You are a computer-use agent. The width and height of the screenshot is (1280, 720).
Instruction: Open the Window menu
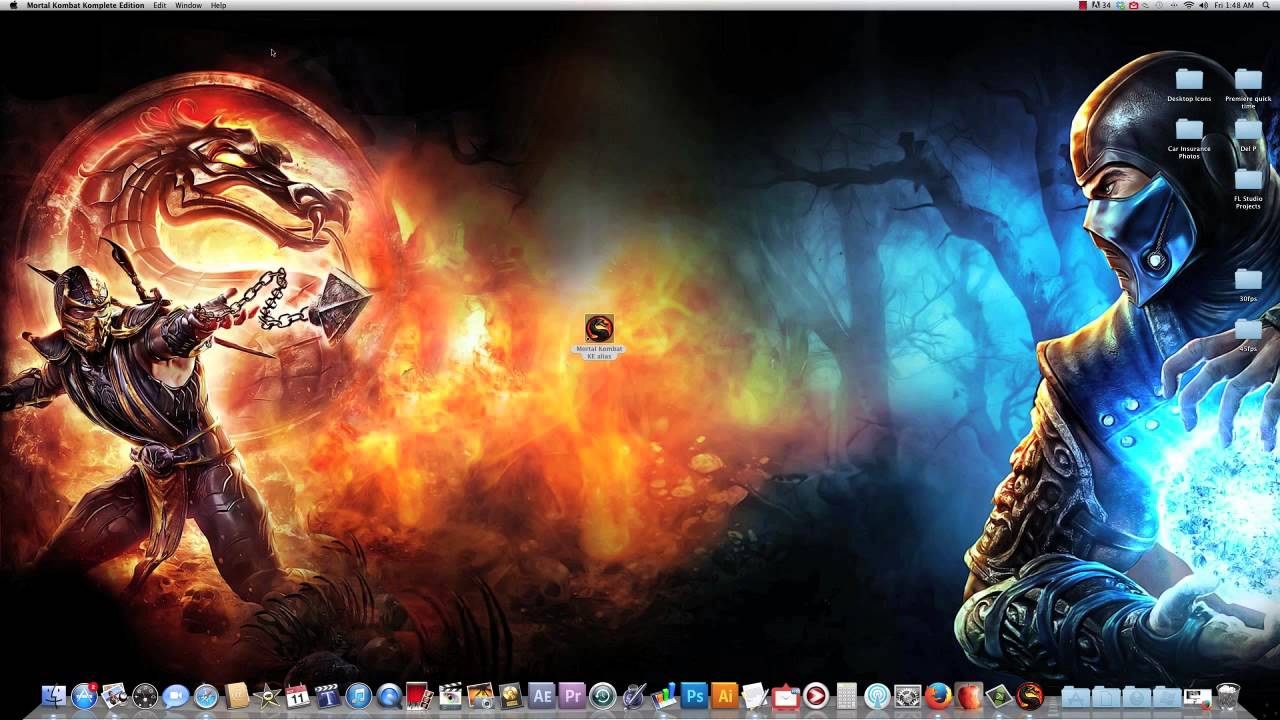pyautogui.click(x=188, y=5)
